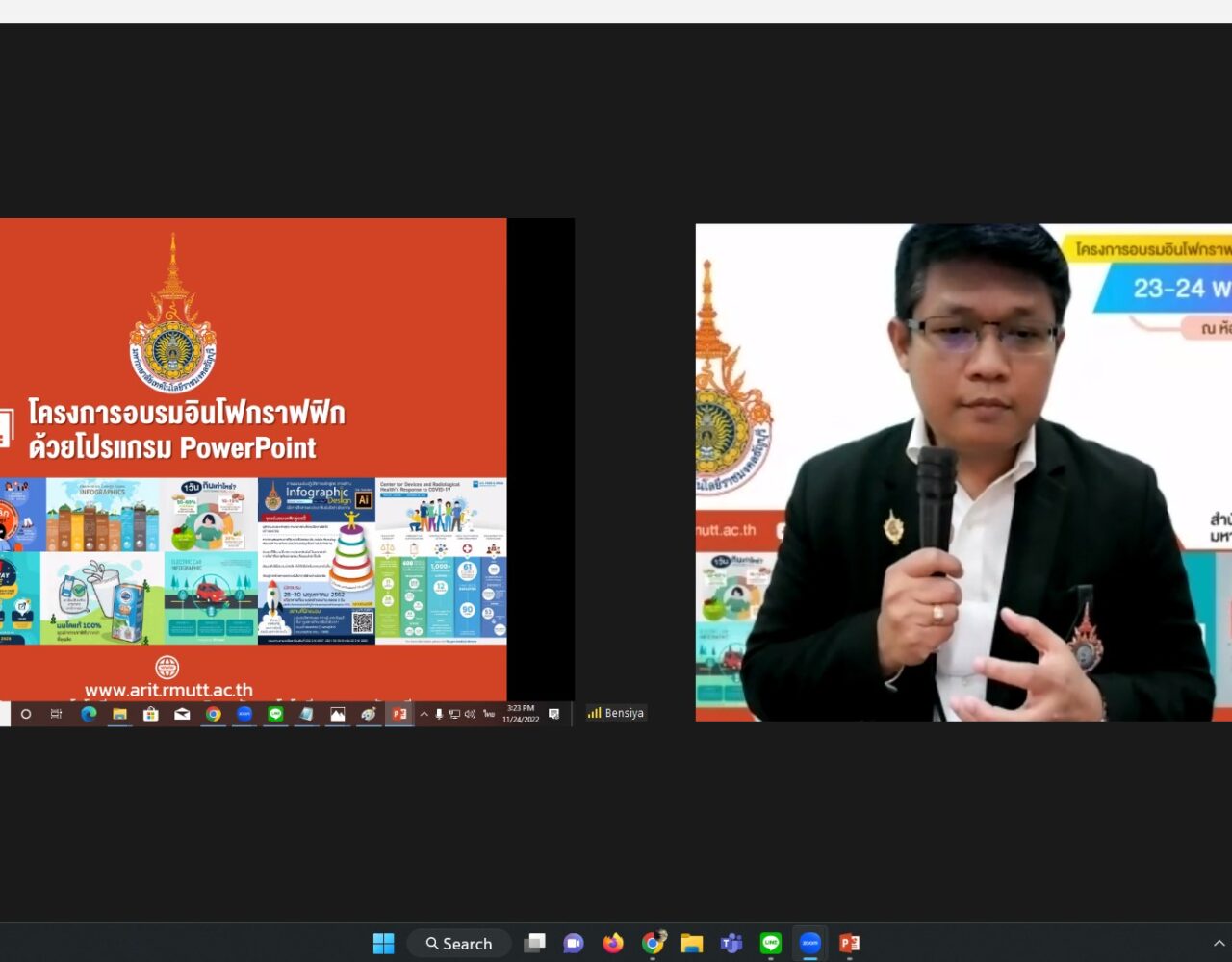
Task: Open LINE app in bottom Windows taskbar
Action: coord(770,944)
